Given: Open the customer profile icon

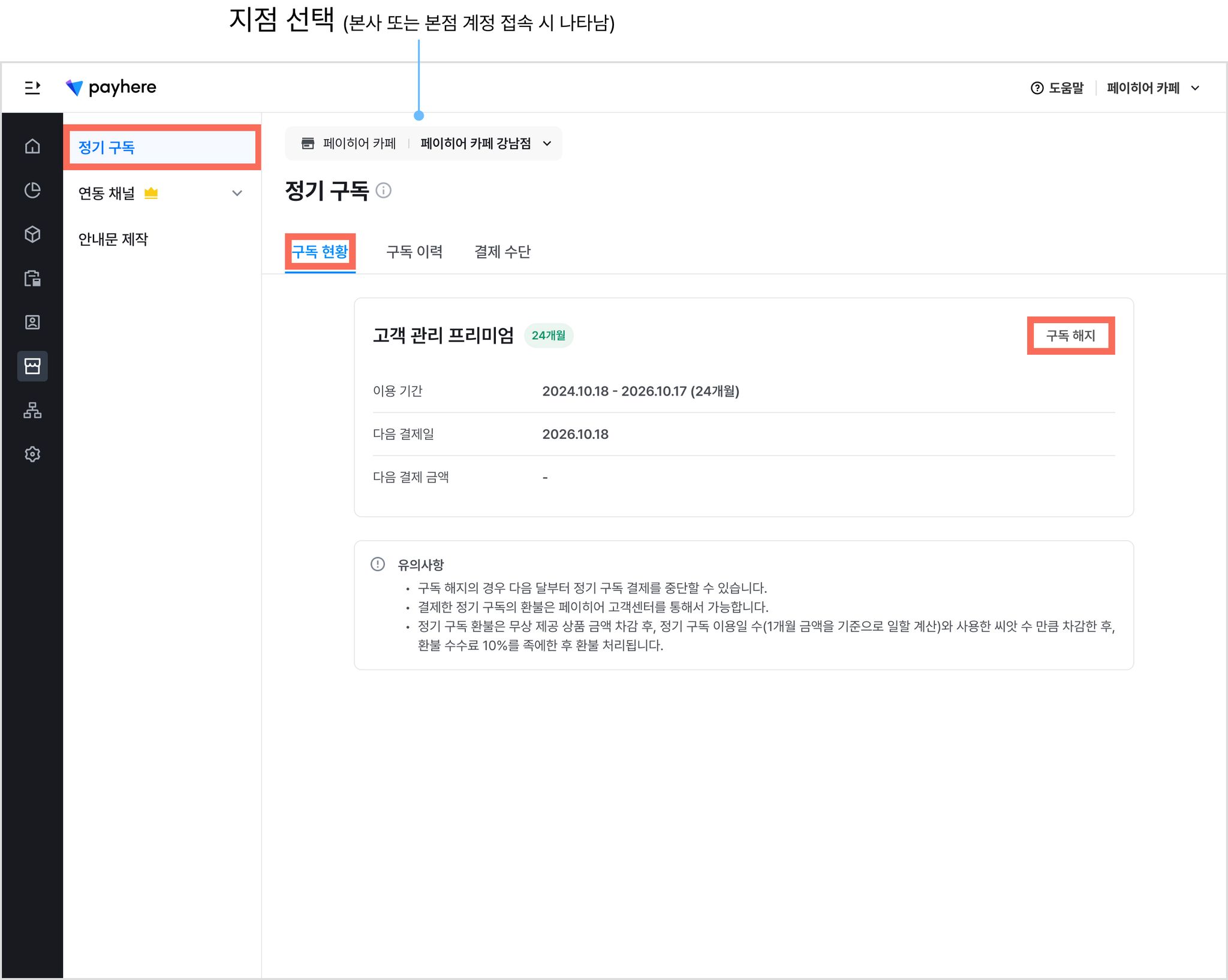Looking at the screenshot, I should point(32,322).
